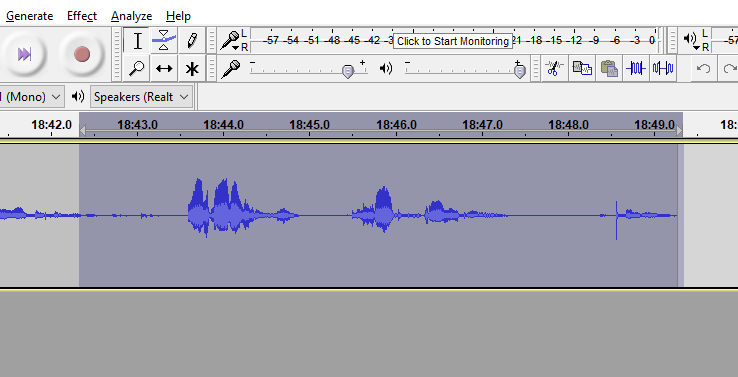
Task: Open the Generate menu
Action: pyautogui.click(x=29, y=16)
